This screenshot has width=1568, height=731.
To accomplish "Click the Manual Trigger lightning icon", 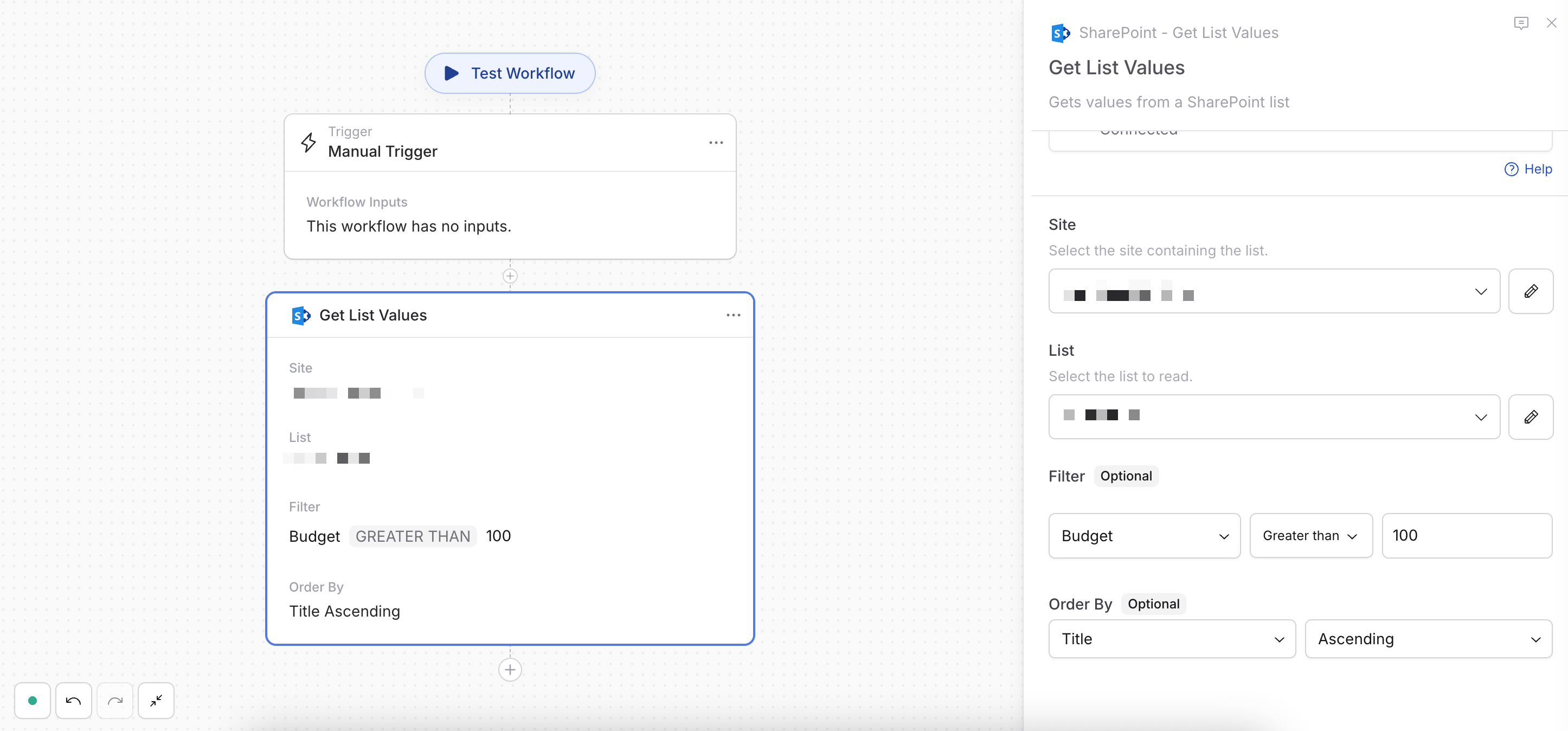I will click(309, 143).
